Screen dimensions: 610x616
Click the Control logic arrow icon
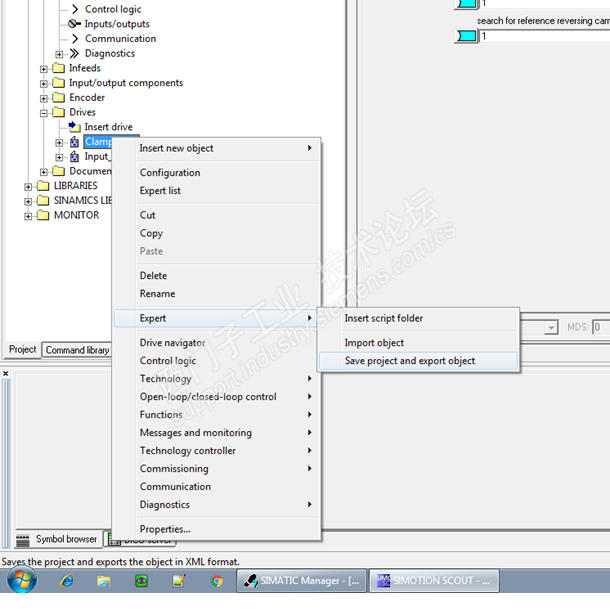click(x=75, y=9)
